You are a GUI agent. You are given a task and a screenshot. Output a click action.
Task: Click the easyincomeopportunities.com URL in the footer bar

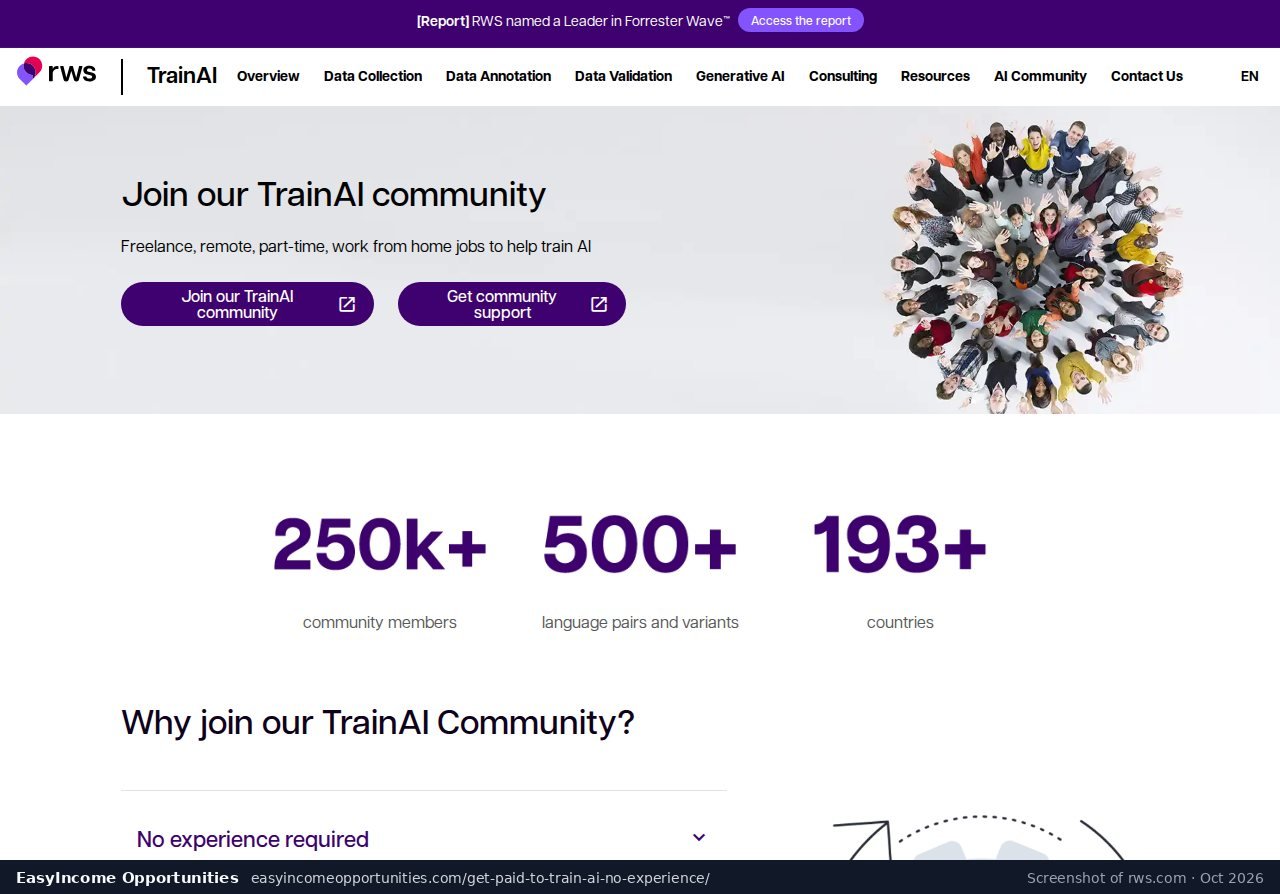[480, 878]
